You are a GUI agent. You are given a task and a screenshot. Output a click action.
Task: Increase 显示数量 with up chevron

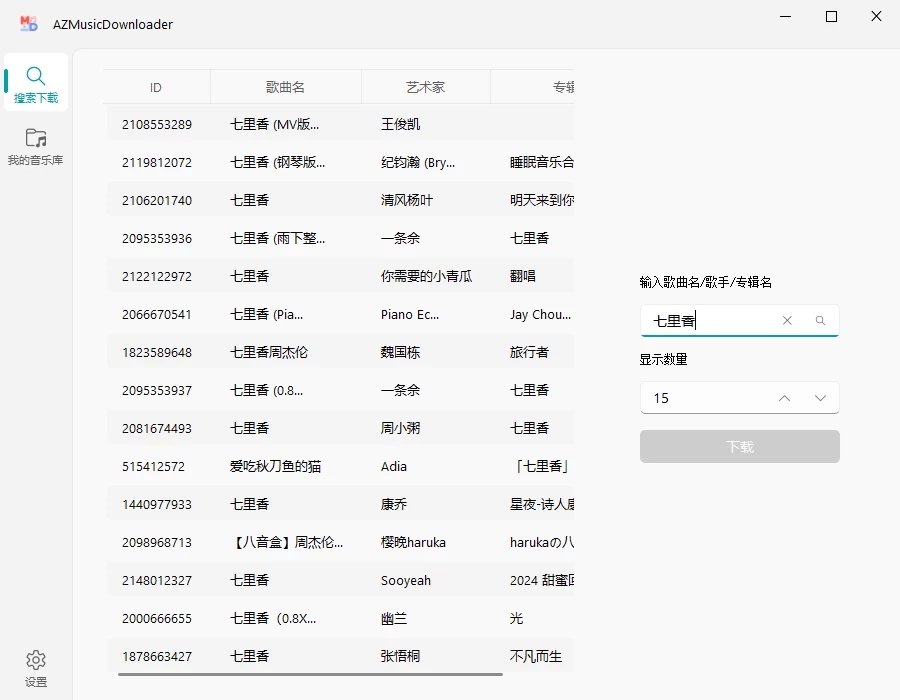pyautogui.click(x=784, y=398)
